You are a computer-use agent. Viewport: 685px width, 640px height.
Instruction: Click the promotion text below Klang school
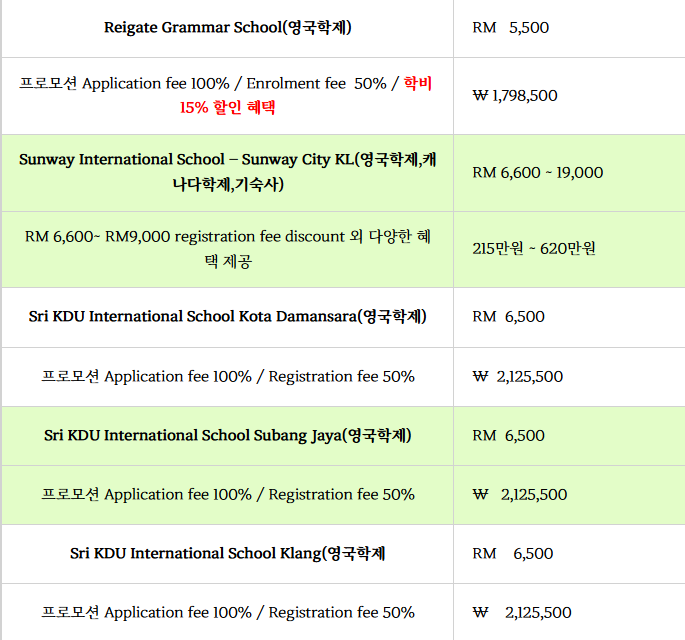227,612
